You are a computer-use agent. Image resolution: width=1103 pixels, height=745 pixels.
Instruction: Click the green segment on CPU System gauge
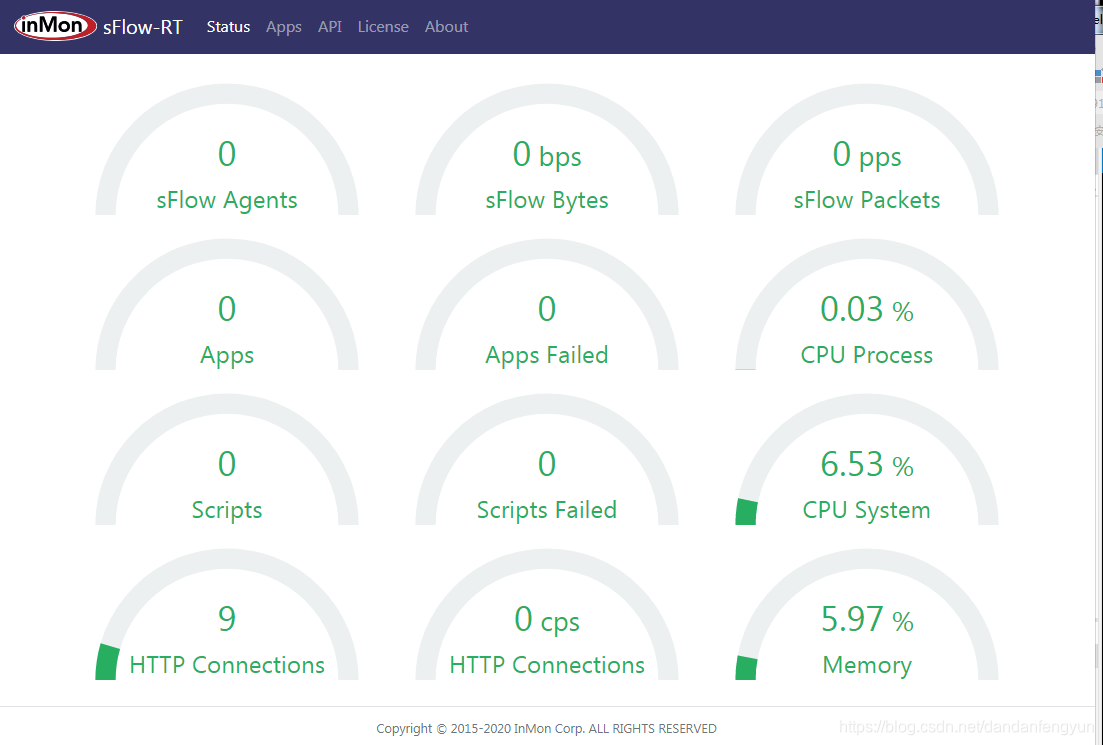(745, 511)
